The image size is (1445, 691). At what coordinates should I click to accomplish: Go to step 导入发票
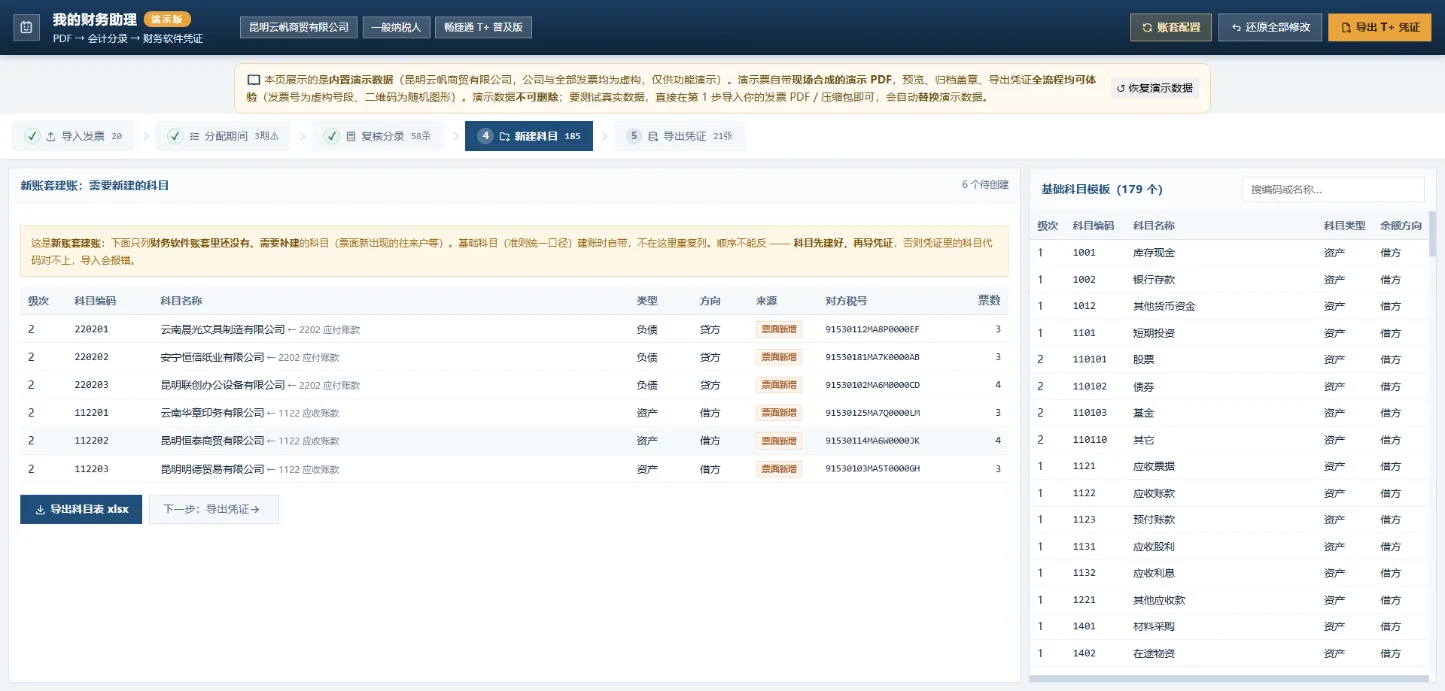74,136
